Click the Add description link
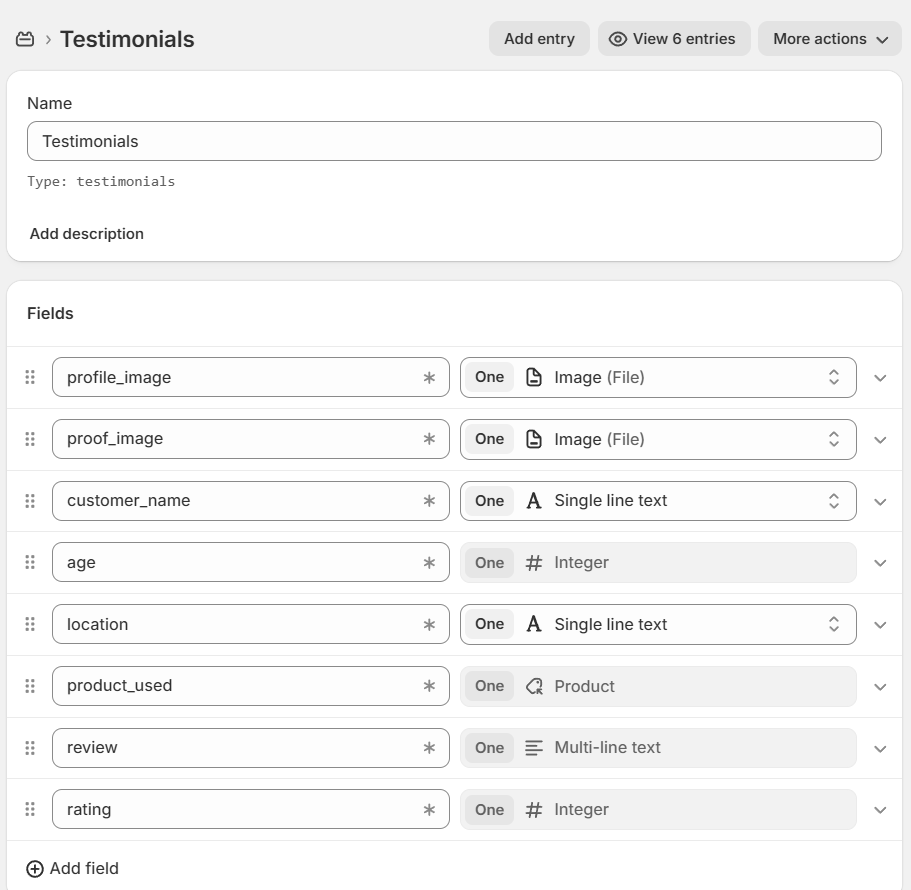The image size is (911, 890). [x=87, y=234]
